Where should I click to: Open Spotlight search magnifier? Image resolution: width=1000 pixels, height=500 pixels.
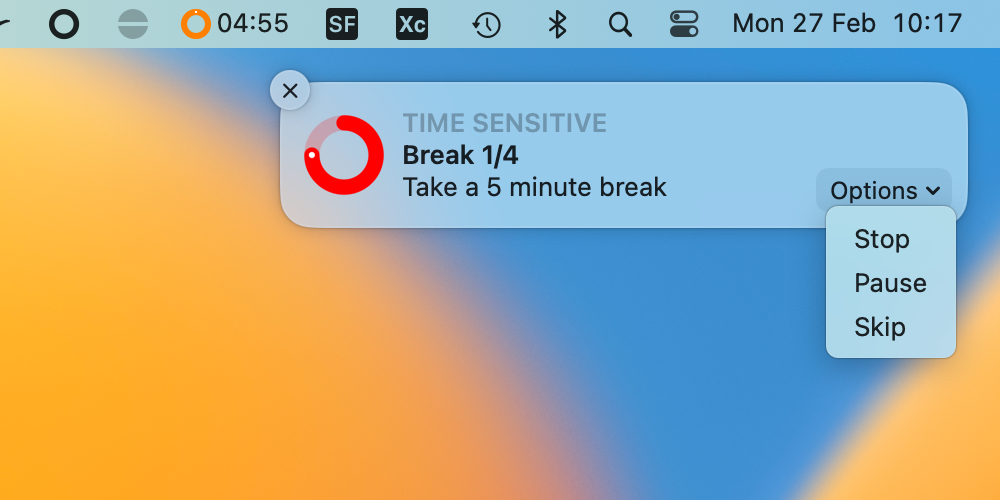(620, 24)
